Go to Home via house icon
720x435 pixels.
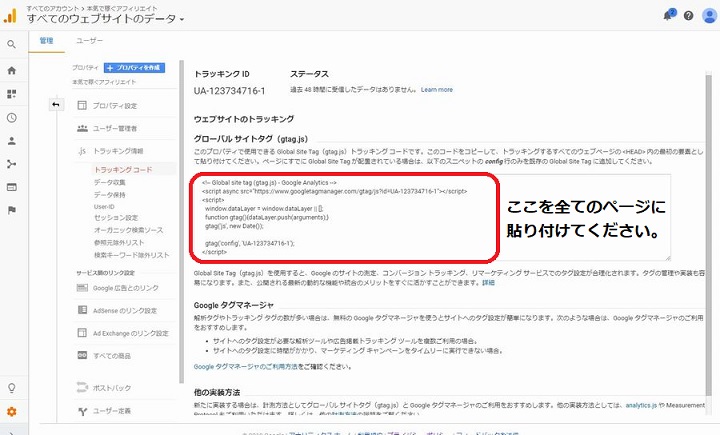pyautogui.click(x=11, y=71)
